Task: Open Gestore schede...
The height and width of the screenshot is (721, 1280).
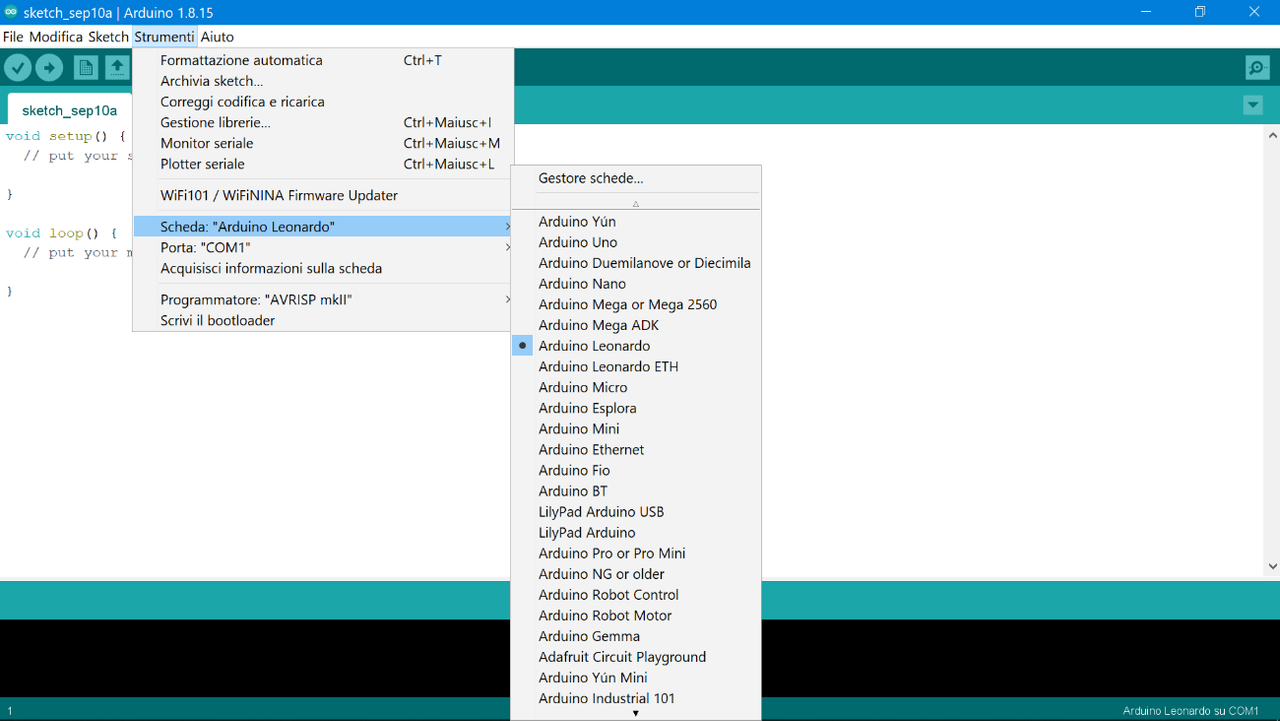Action: coord(636,178)
